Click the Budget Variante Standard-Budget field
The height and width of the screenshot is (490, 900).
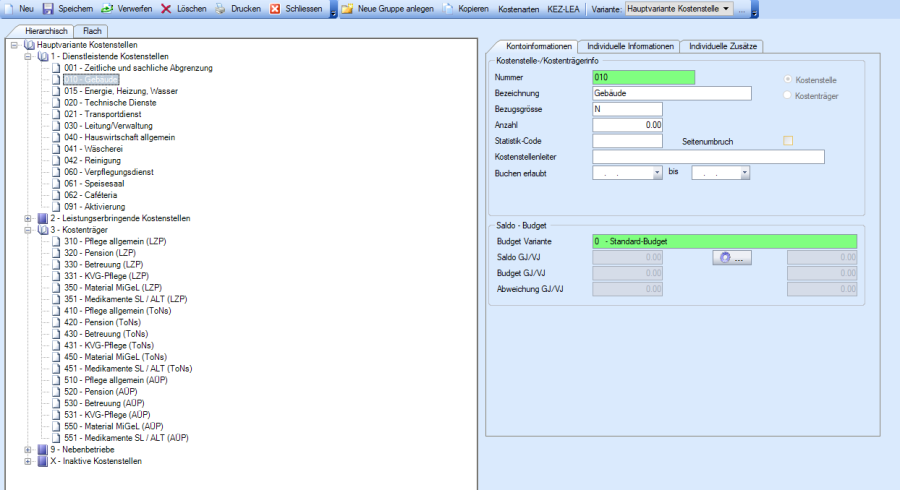pyautogui.click(x=724, y=242)
